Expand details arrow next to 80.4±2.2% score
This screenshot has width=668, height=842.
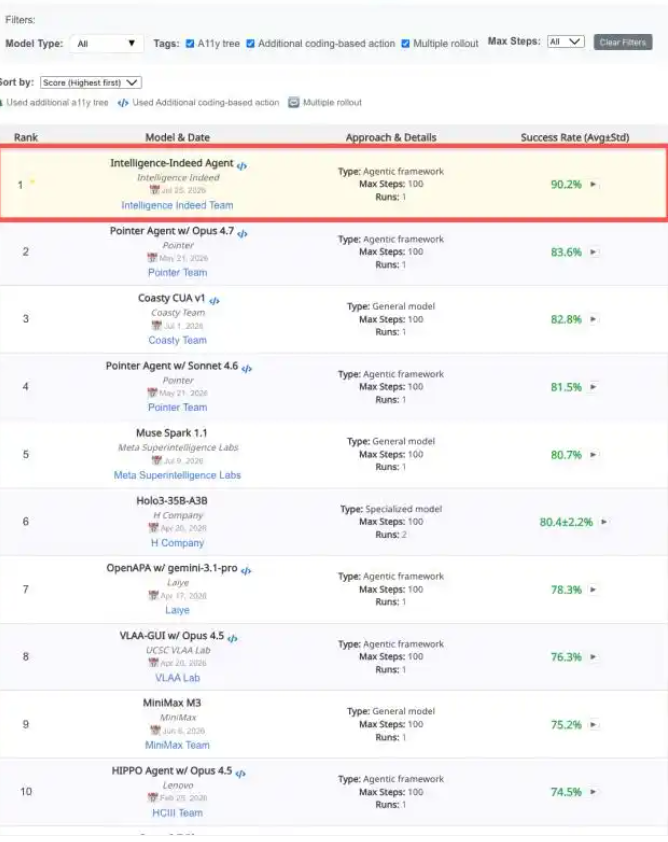604,521
